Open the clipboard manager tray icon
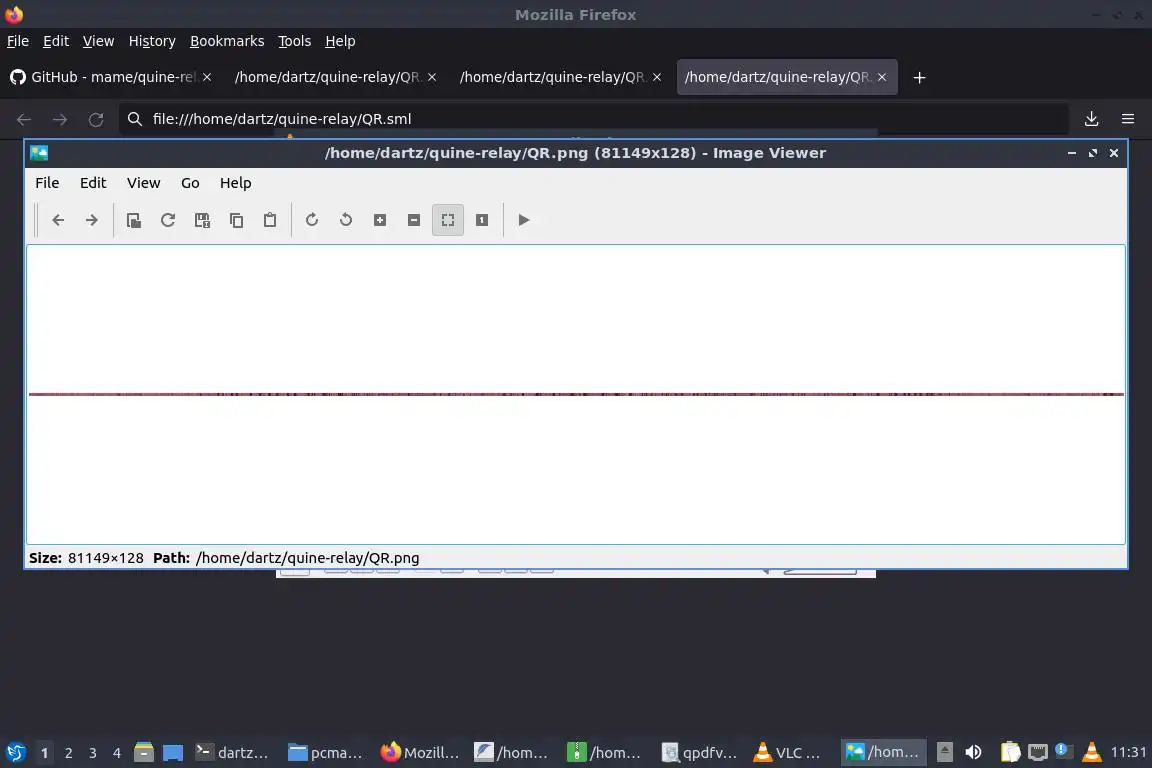This screenshot has height=768, width=1152. coord(1010,753)
